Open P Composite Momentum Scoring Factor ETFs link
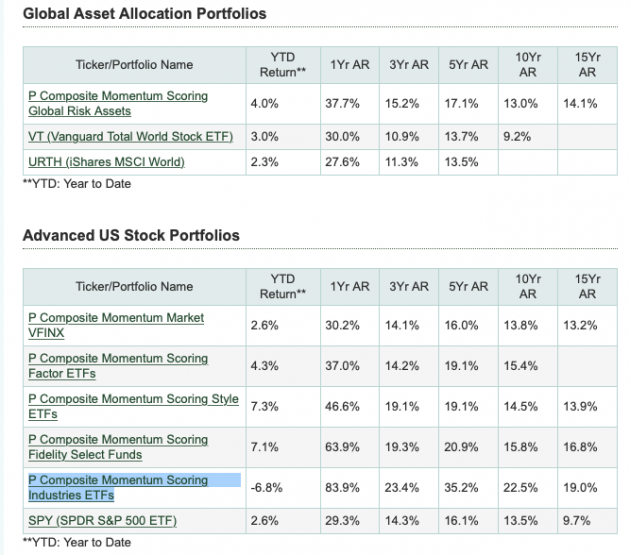The height and width of the screenshot is (555, 630). 118,366
